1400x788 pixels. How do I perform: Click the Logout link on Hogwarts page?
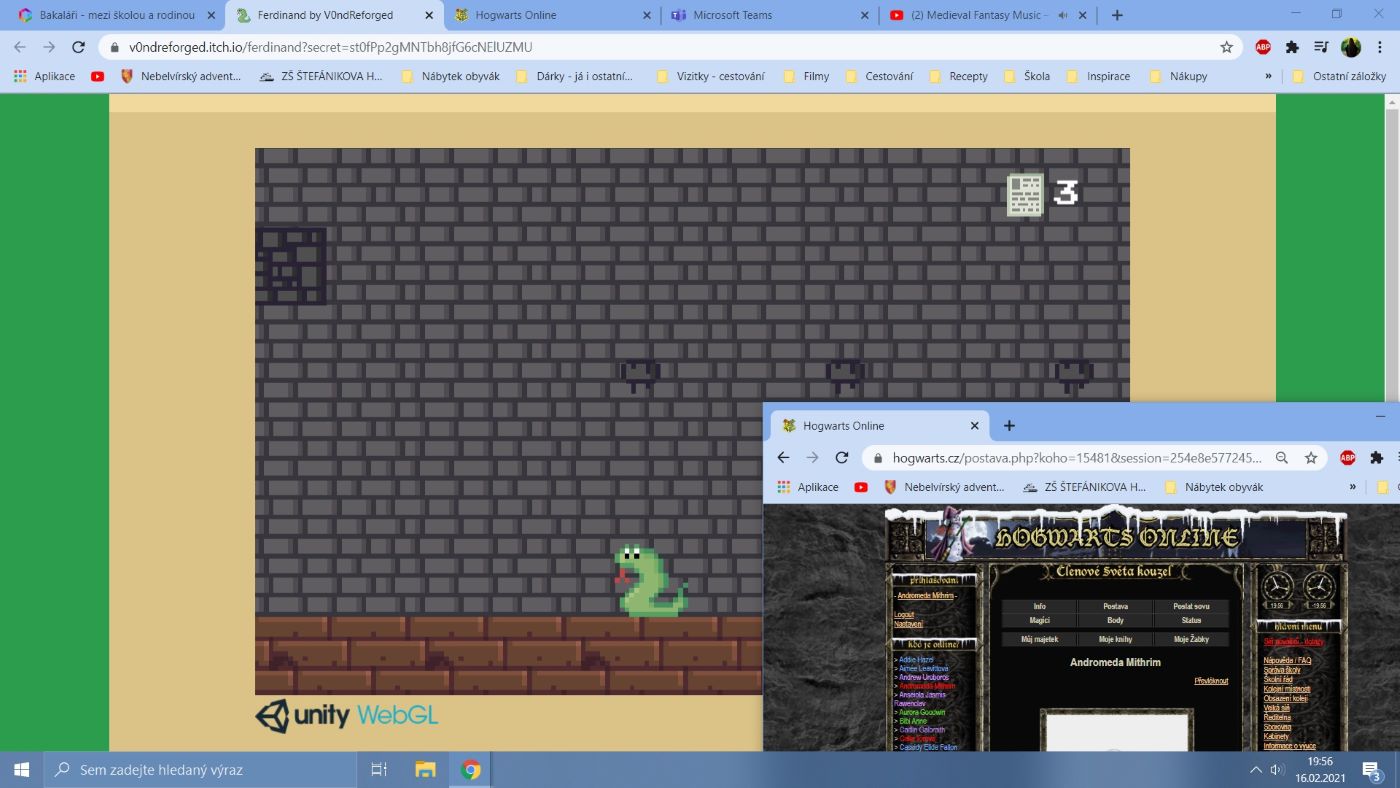point(904,615)
